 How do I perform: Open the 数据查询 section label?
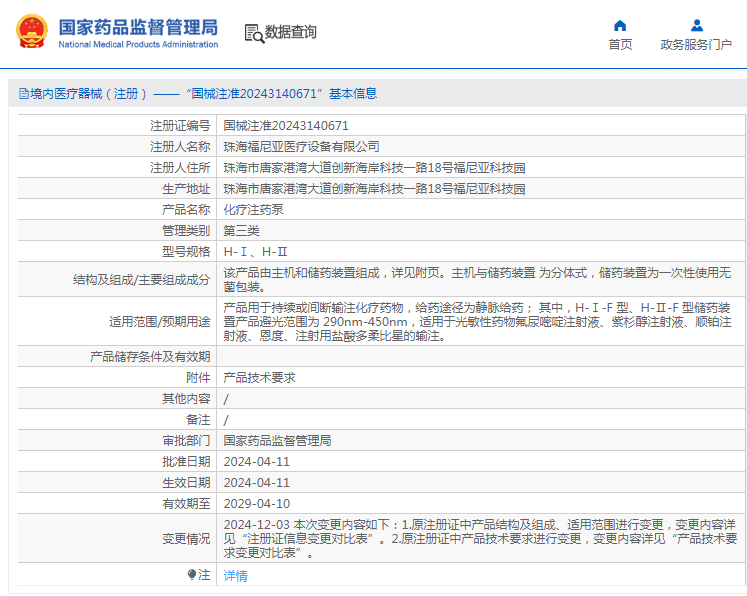(x=291, y=32)
